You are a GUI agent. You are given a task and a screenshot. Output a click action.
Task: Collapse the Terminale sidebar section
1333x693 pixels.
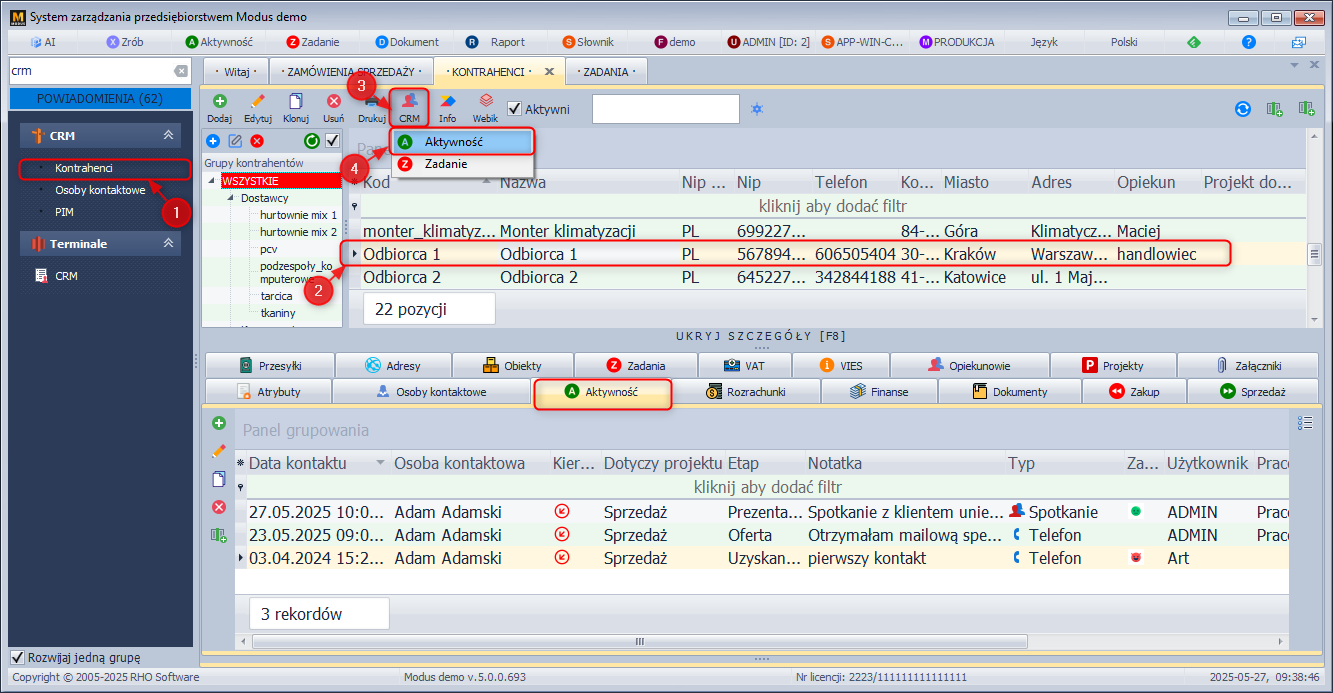[x=168, y=243]
